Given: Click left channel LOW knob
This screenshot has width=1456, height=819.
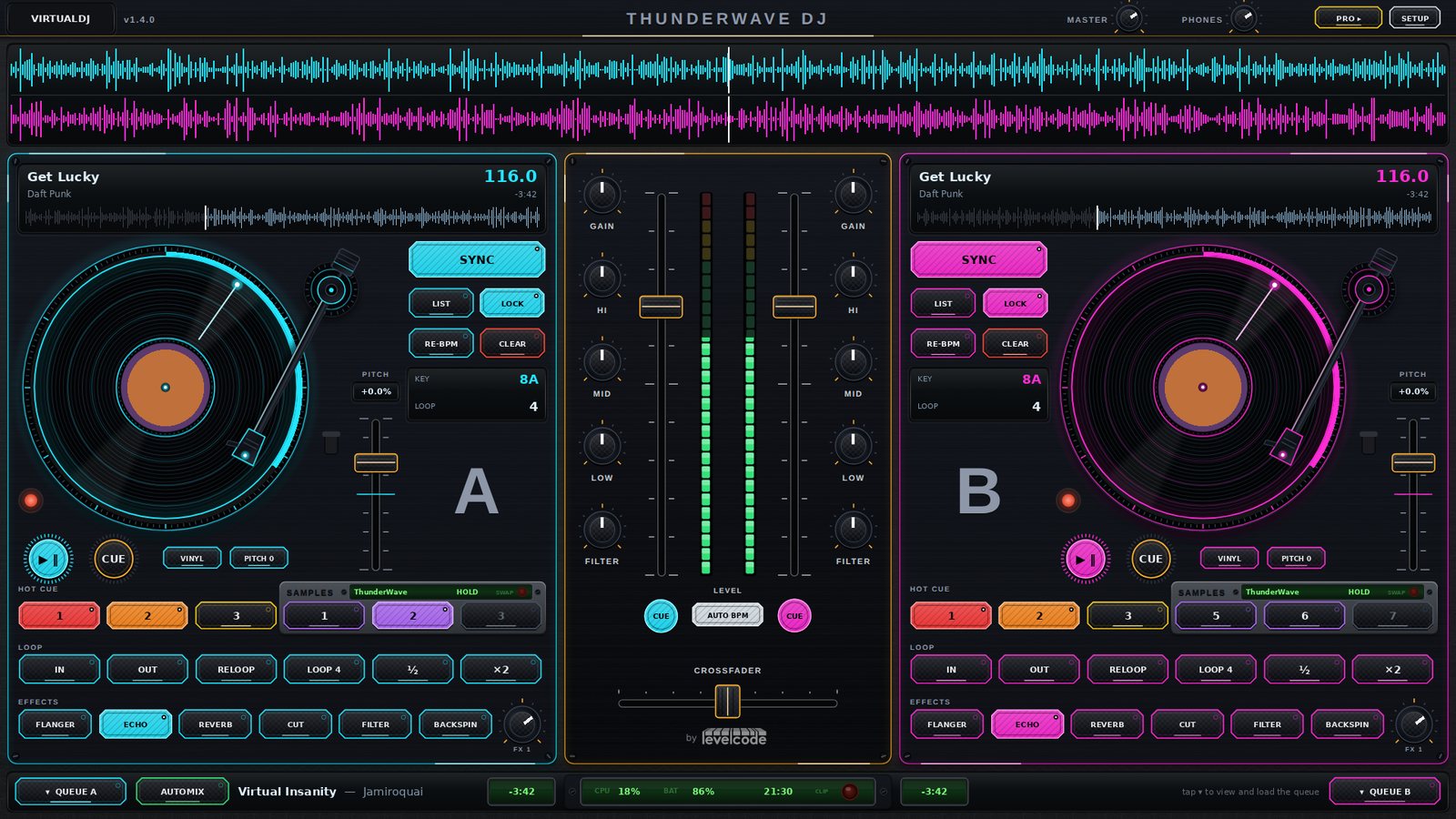Looking at the screenshot, I should pos(602,445).
